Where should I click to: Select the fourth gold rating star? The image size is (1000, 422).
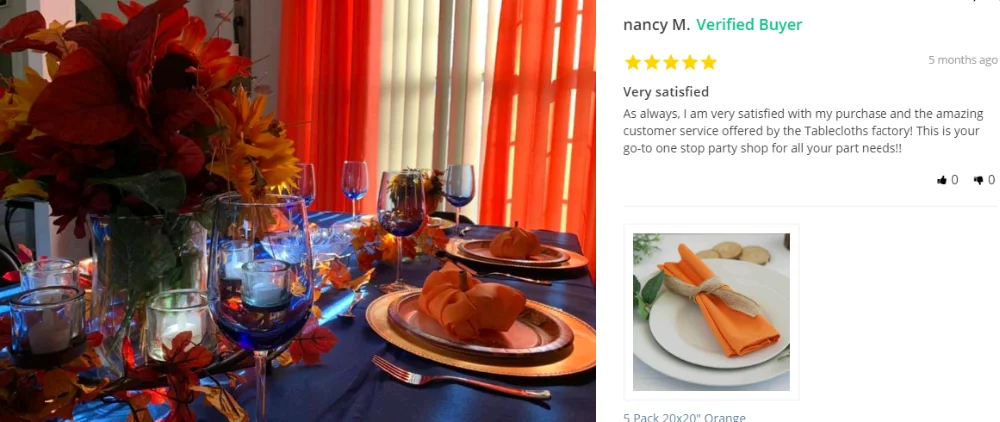click(x=690, y=62)
